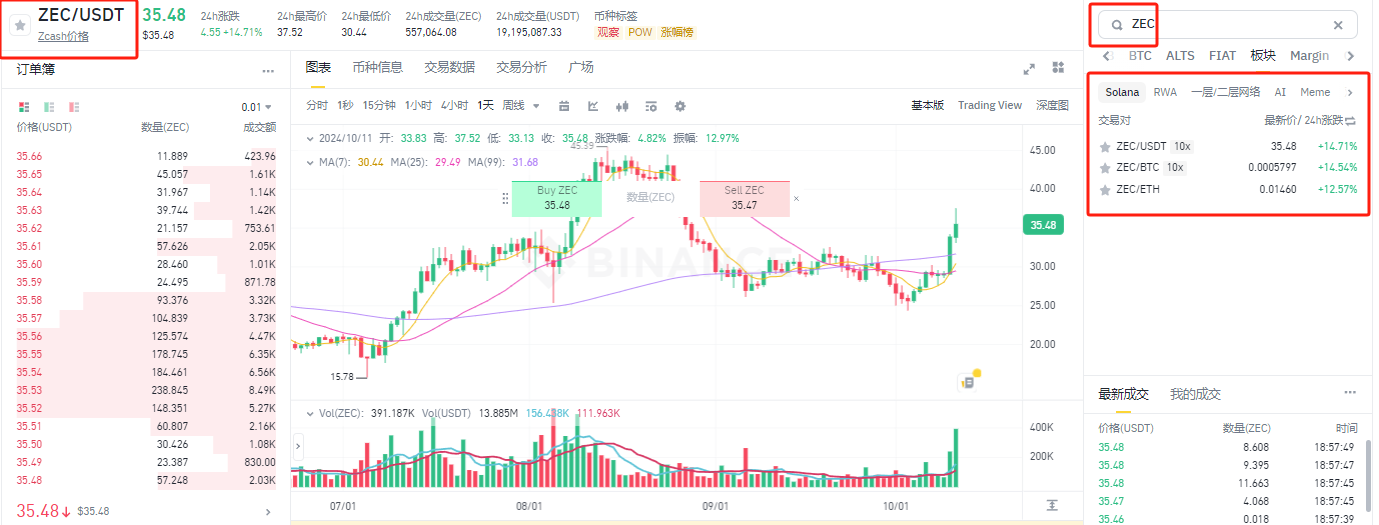Close the quick Buy/Sell chart widget
The image size is (1379, 525).
[796, 199]
